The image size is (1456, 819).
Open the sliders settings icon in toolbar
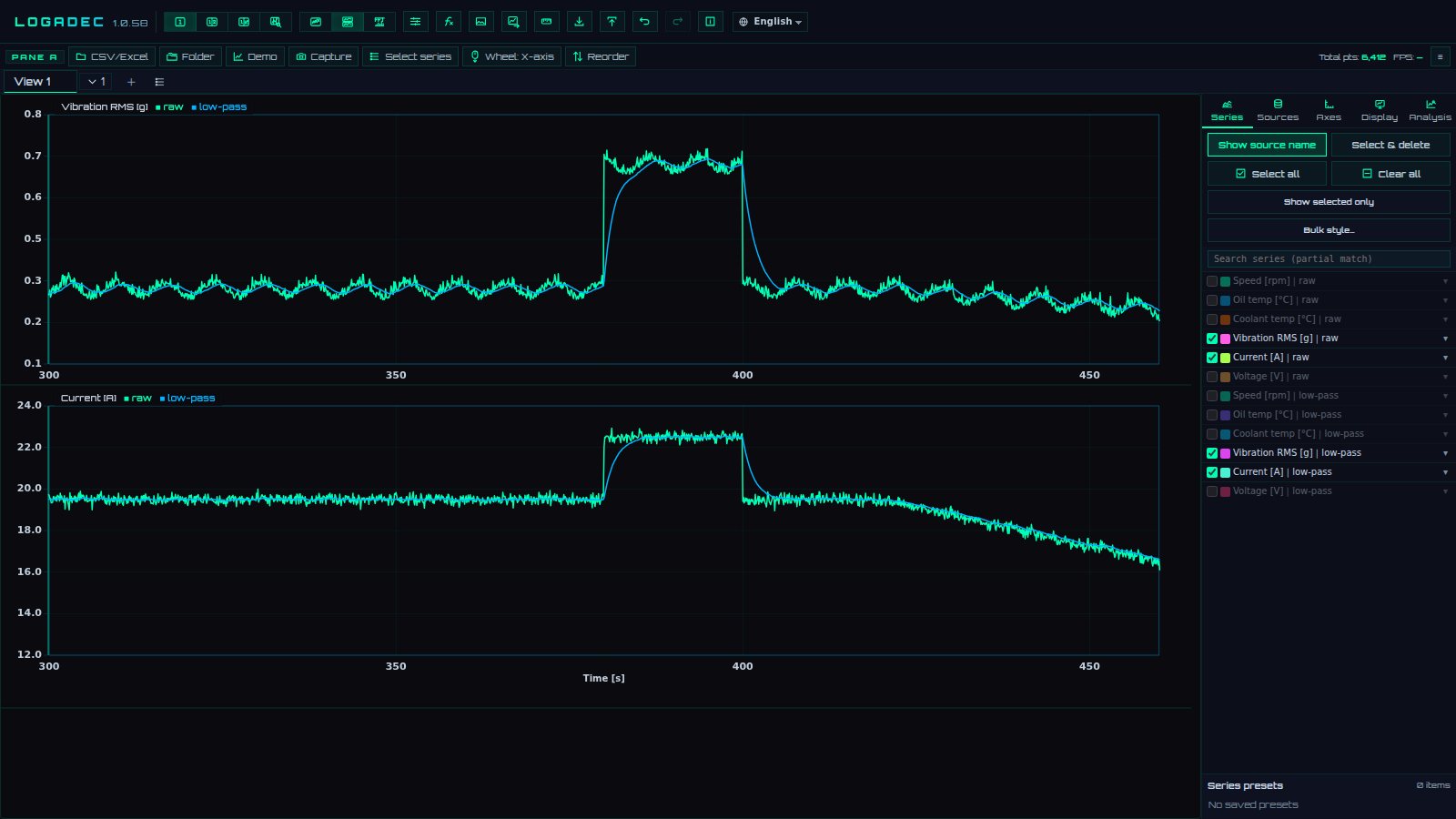tap(416, 22)
